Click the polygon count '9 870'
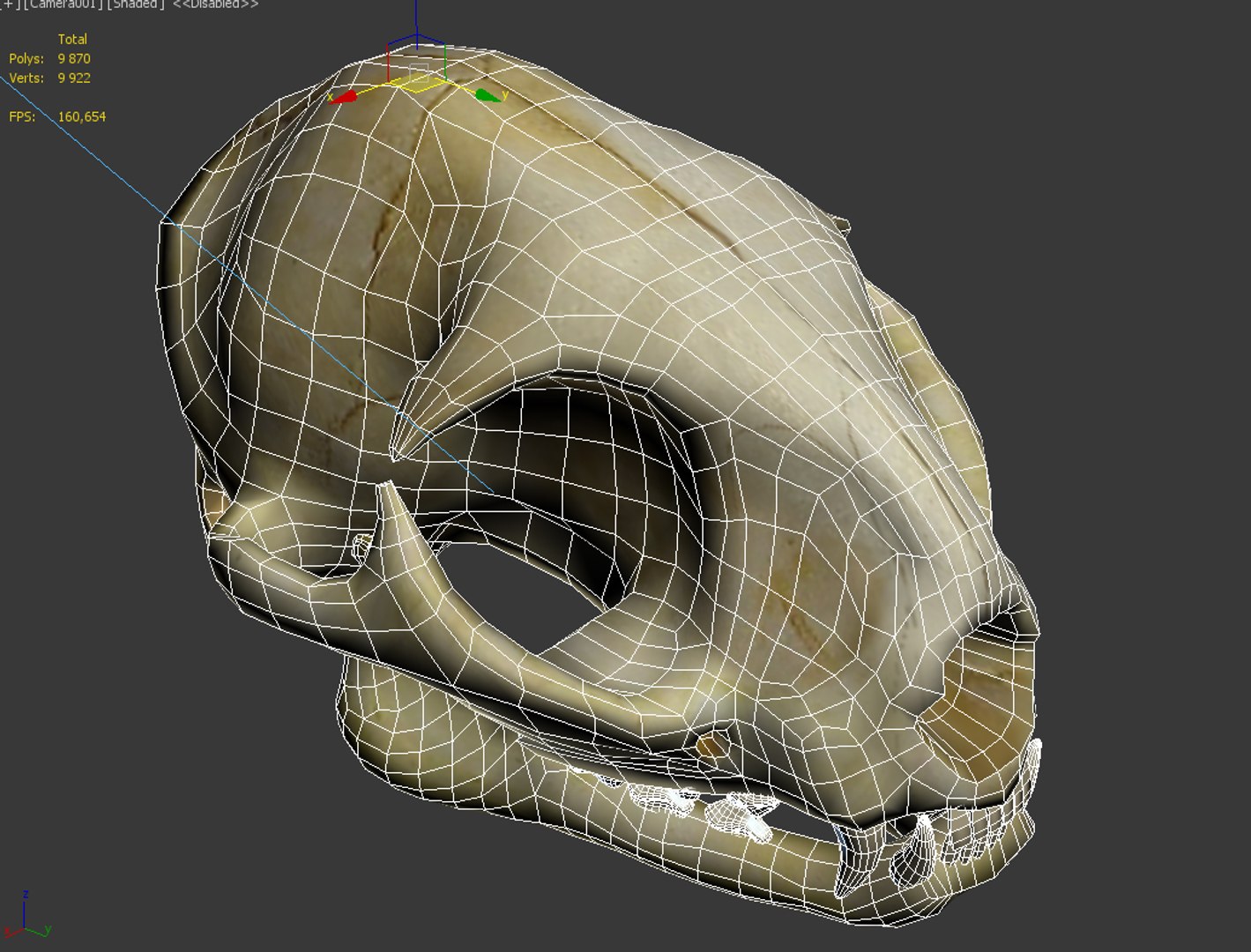 [x=74, y=58]
